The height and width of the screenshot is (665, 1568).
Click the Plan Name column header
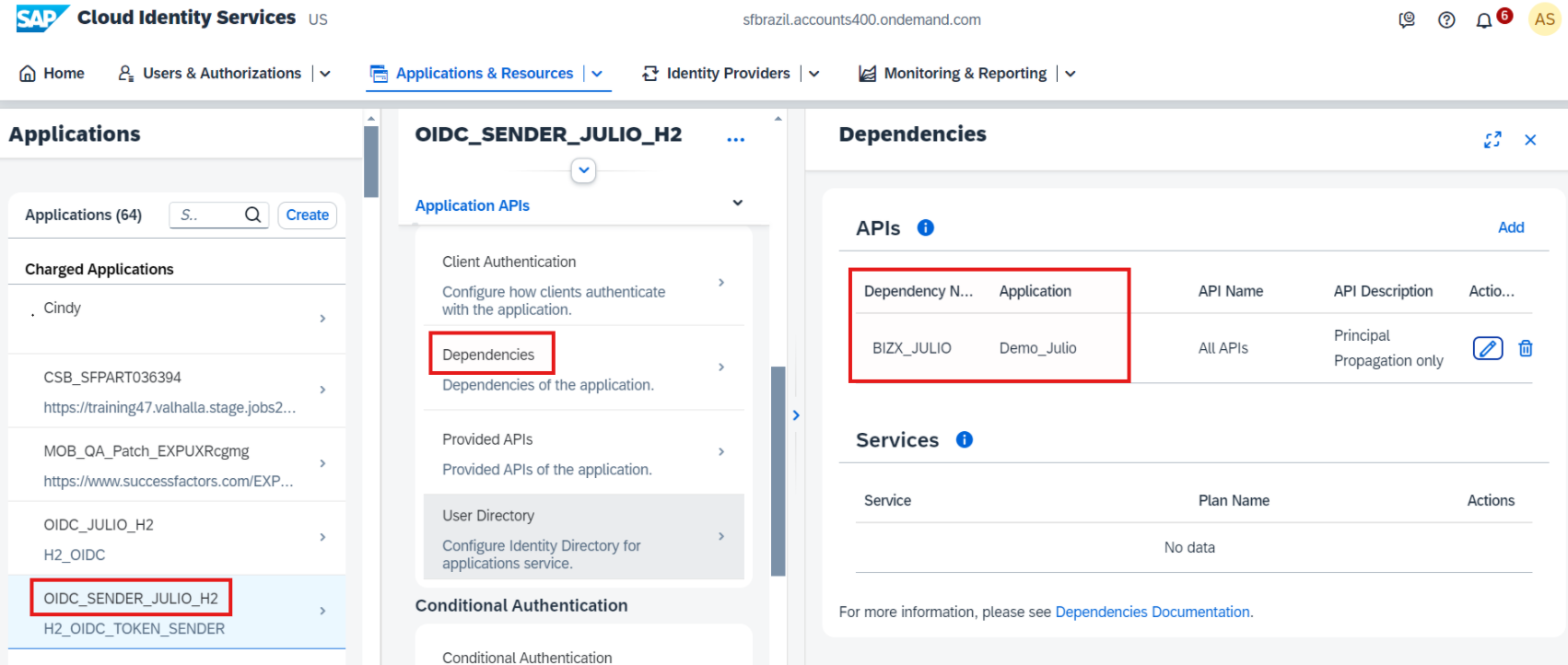tap(1234, 500)
